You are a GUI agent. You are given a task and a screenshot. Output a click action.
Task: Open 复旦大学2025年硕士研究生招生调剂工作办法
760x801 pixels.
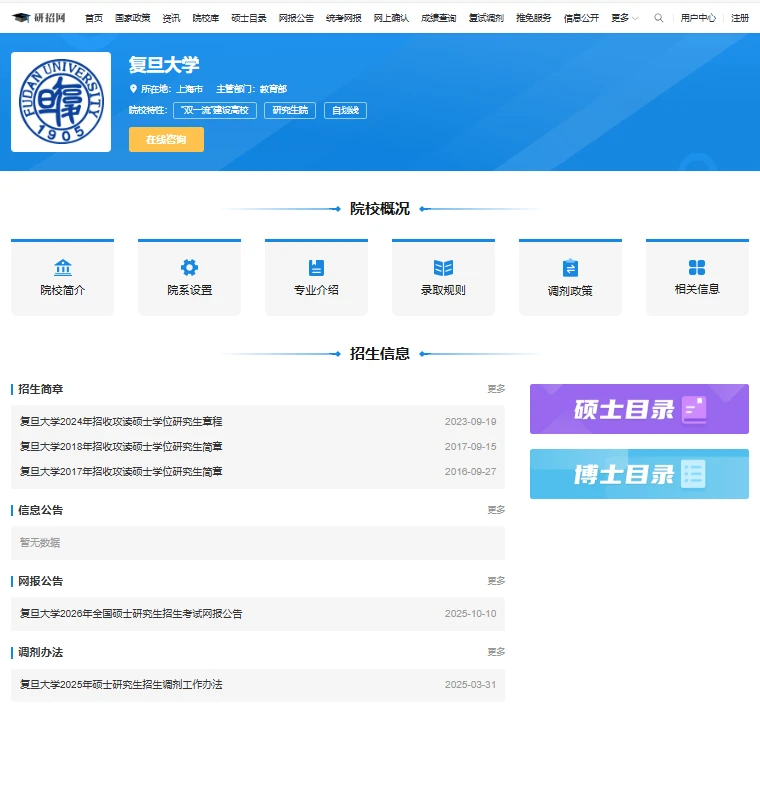click(x=121, y=685)
